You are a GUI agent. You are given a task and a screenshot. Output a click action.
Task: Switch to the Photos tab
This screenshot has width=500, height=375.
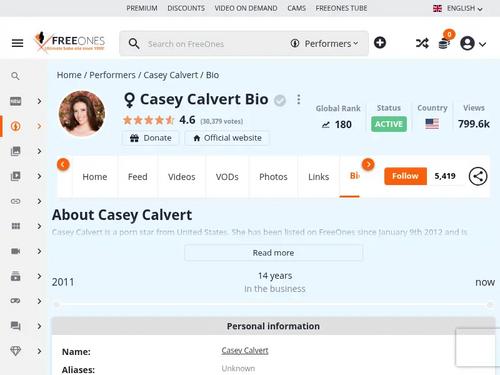pos(273,177)
